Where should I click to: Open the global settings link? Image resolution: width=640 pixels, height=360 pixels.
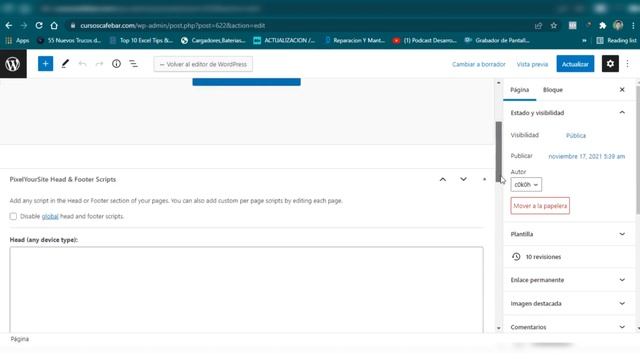coord(50,216)
